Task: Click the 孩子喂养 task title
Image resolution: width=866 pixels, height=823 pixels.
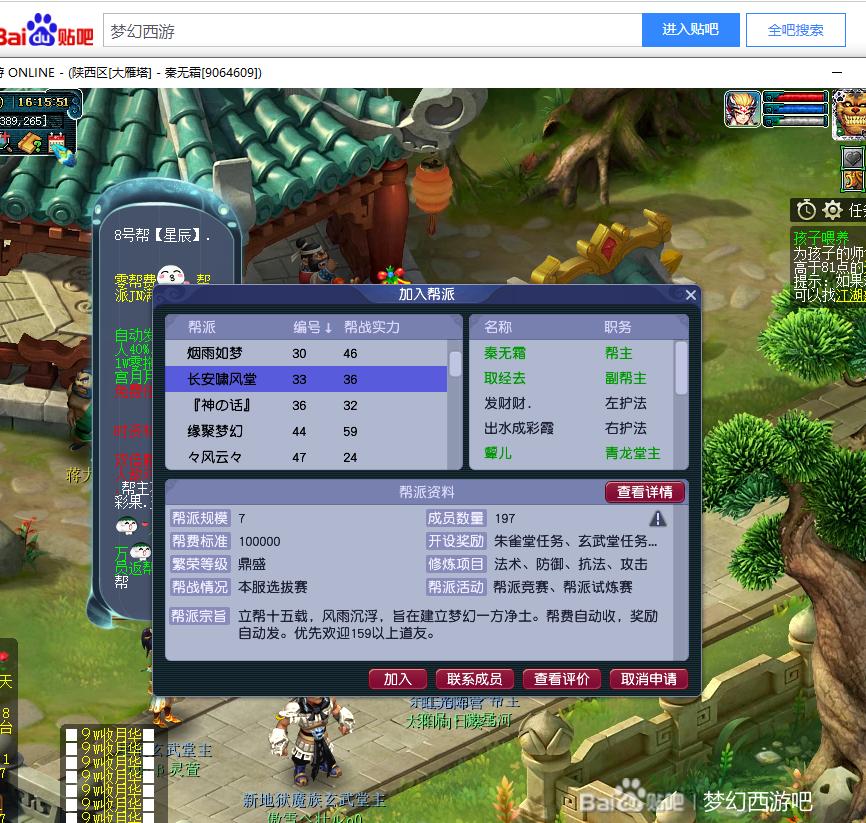Action: click(x=821, y=238)
